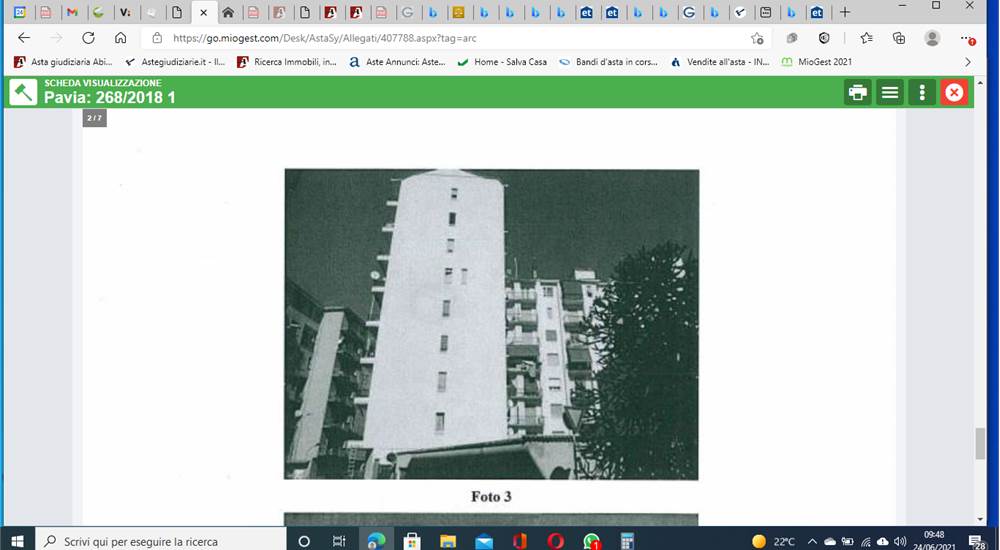Viewport: 1000px width, 550px height.
Task: Print the document using the printer icon
Action: tap(858, 93)
